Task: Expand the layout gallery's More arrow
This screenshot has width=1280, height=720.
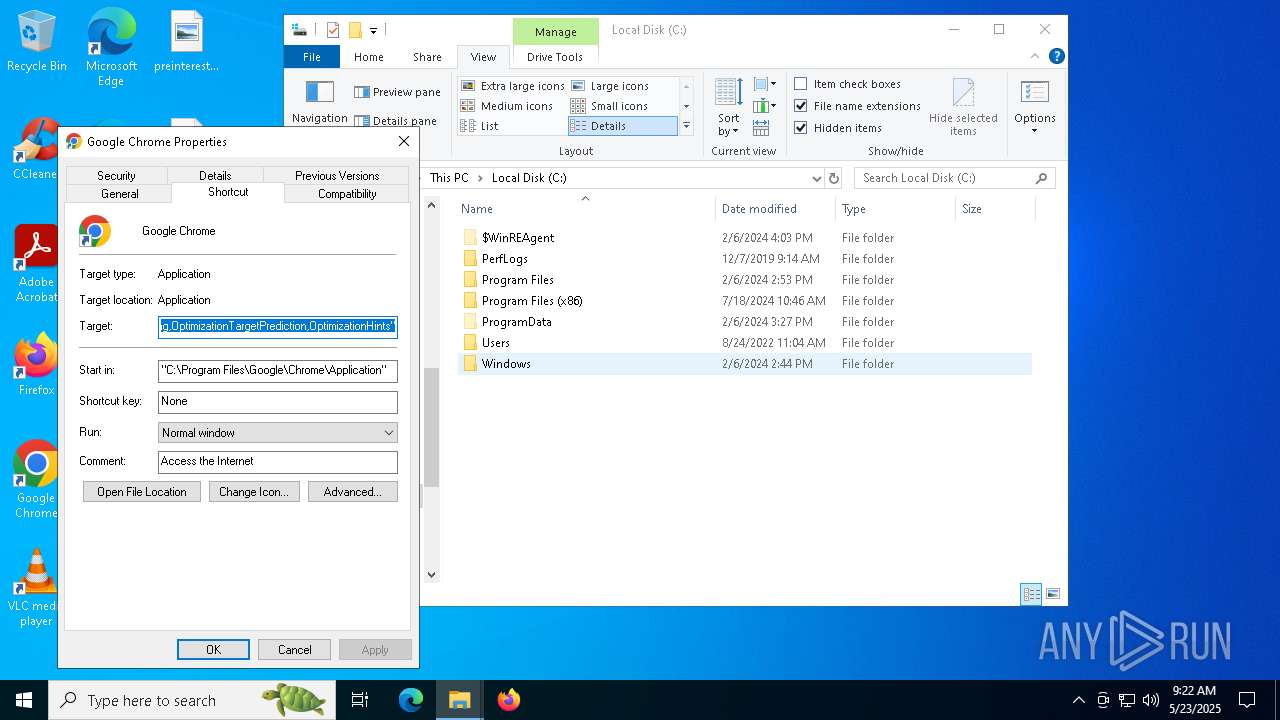Action: pos(686,126)
